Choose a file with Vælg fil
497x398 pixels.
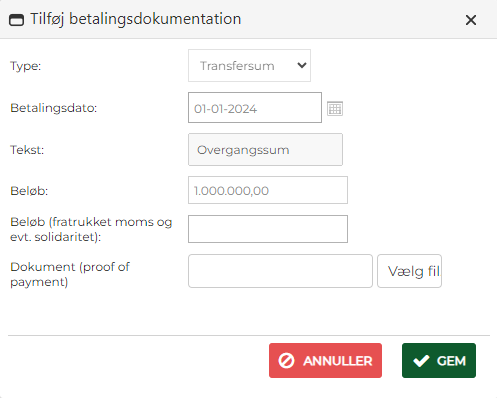[410, 271]
